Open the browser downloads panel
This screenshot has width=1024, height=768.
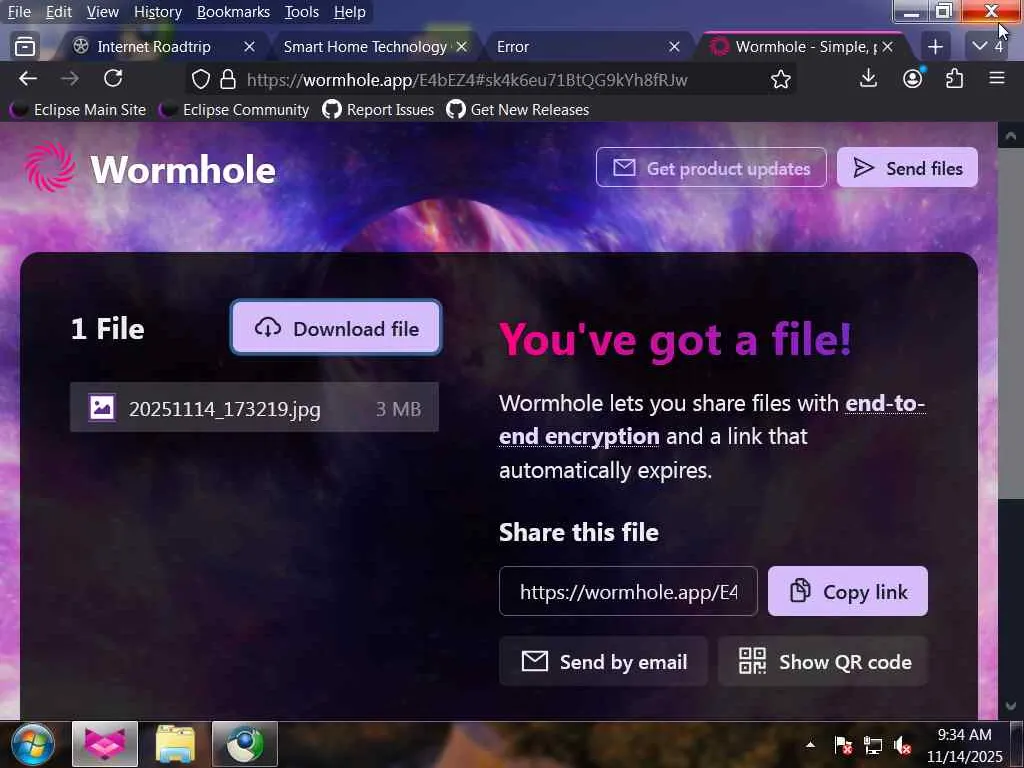click(868, 79)
